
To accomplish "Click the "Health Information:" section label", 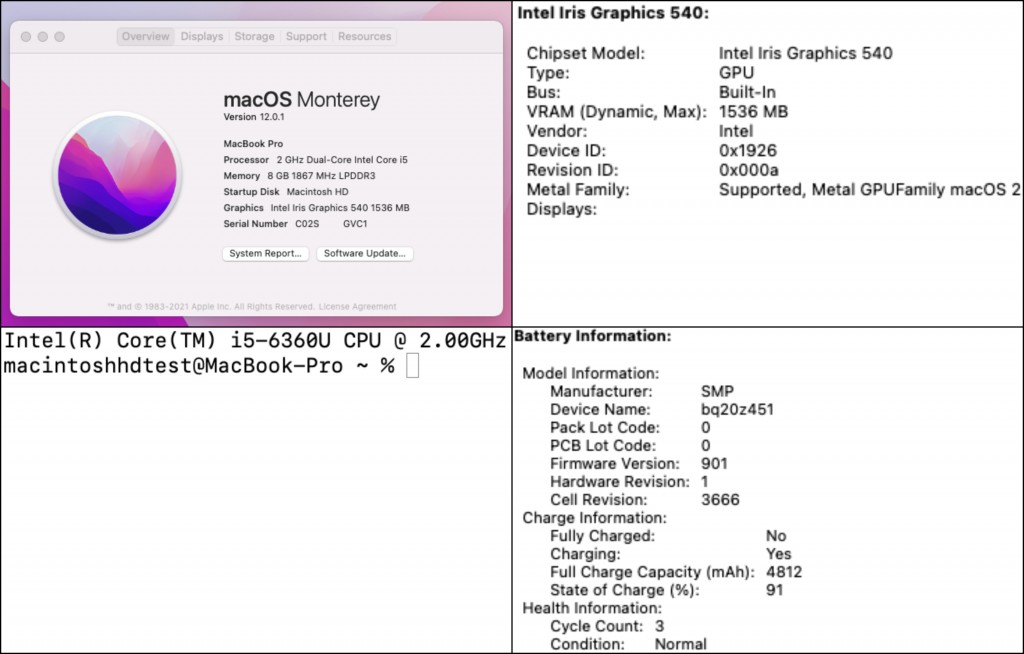I will (x=592, y=608).
